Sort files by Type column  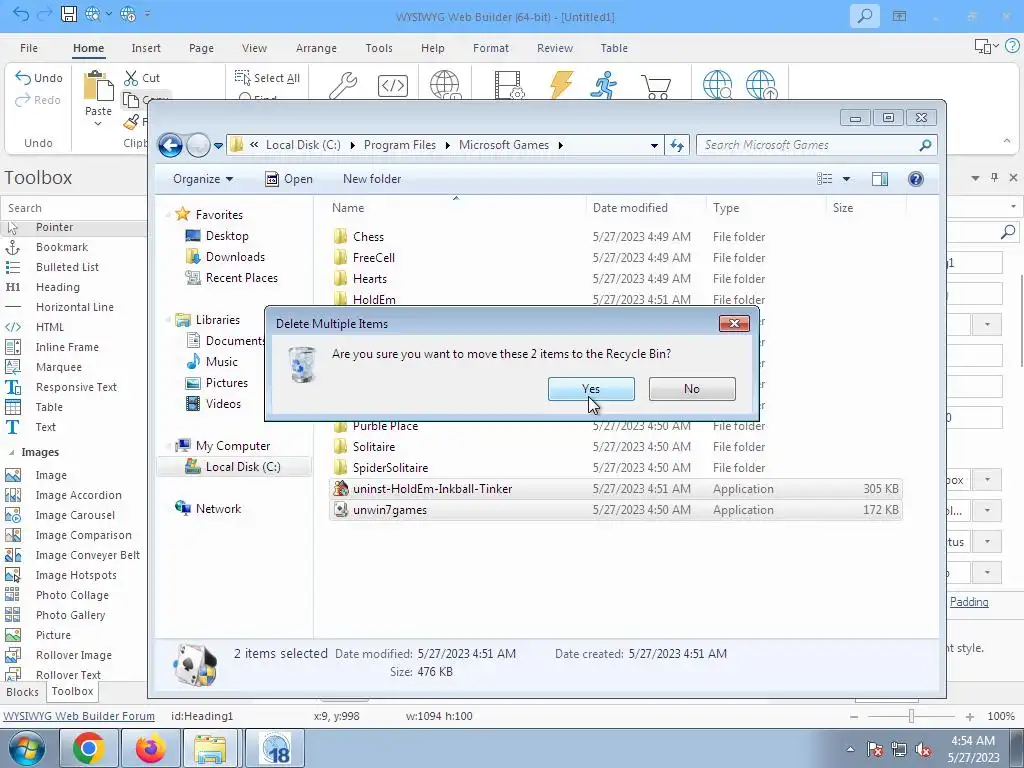pyautogui.click(x=726, y=208)
